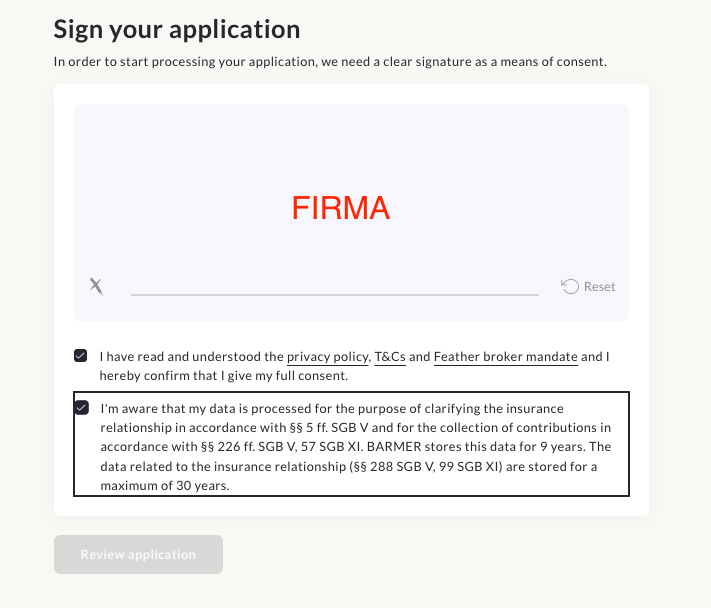
Task: Click on the signature baseline
Action: coord(334,294)
